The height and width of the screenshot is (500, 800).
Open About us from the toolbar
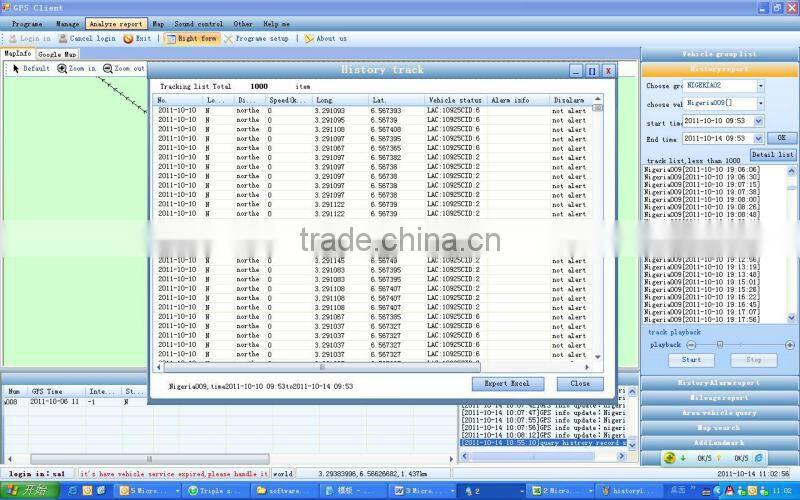tap(326, 39)
